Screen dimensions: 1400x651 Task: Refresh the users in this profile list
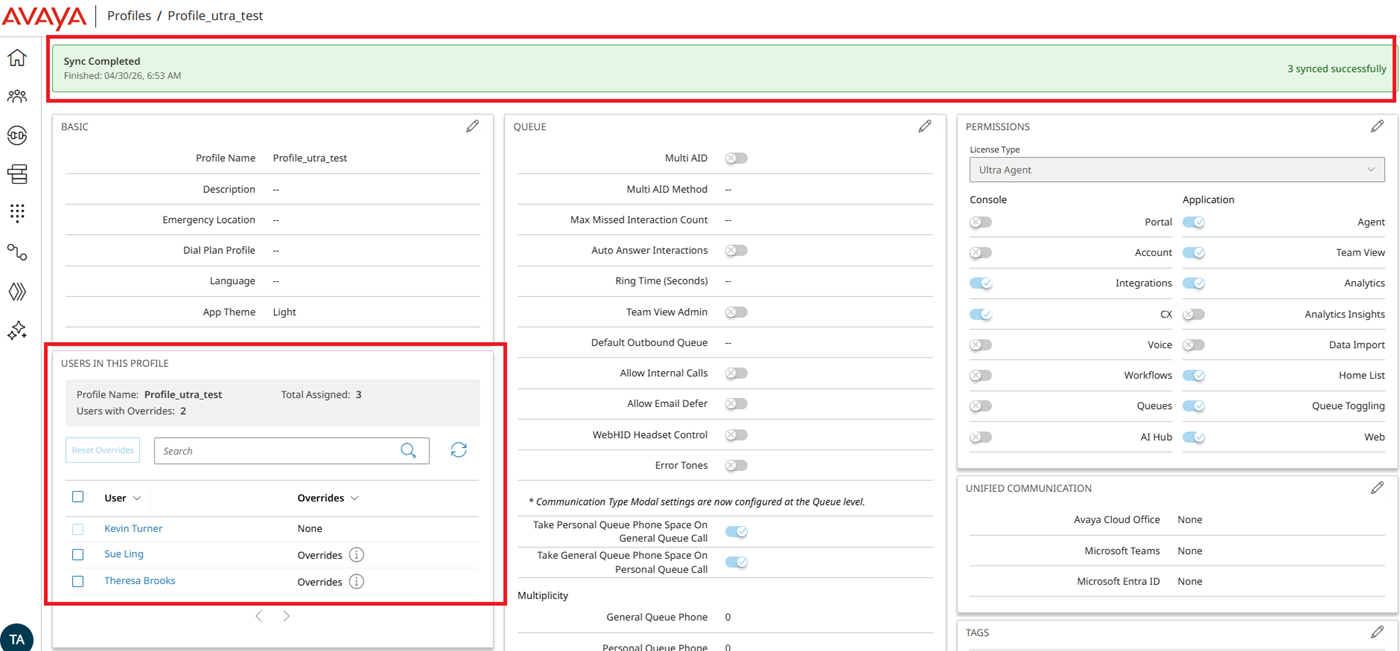click(x=459, y=450)
